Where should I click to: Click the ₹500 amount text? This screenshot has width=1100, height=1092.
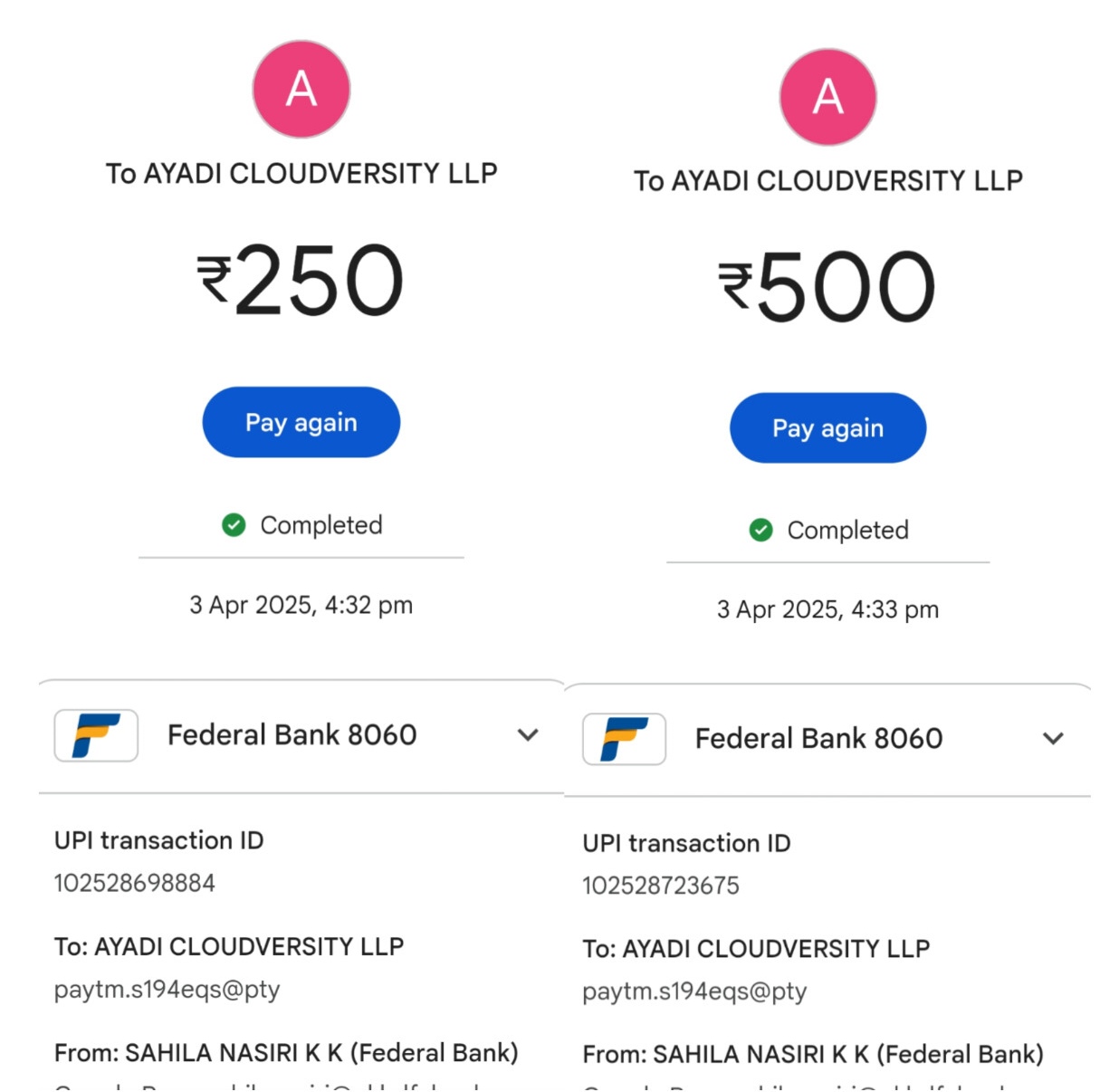coord(827,287)
